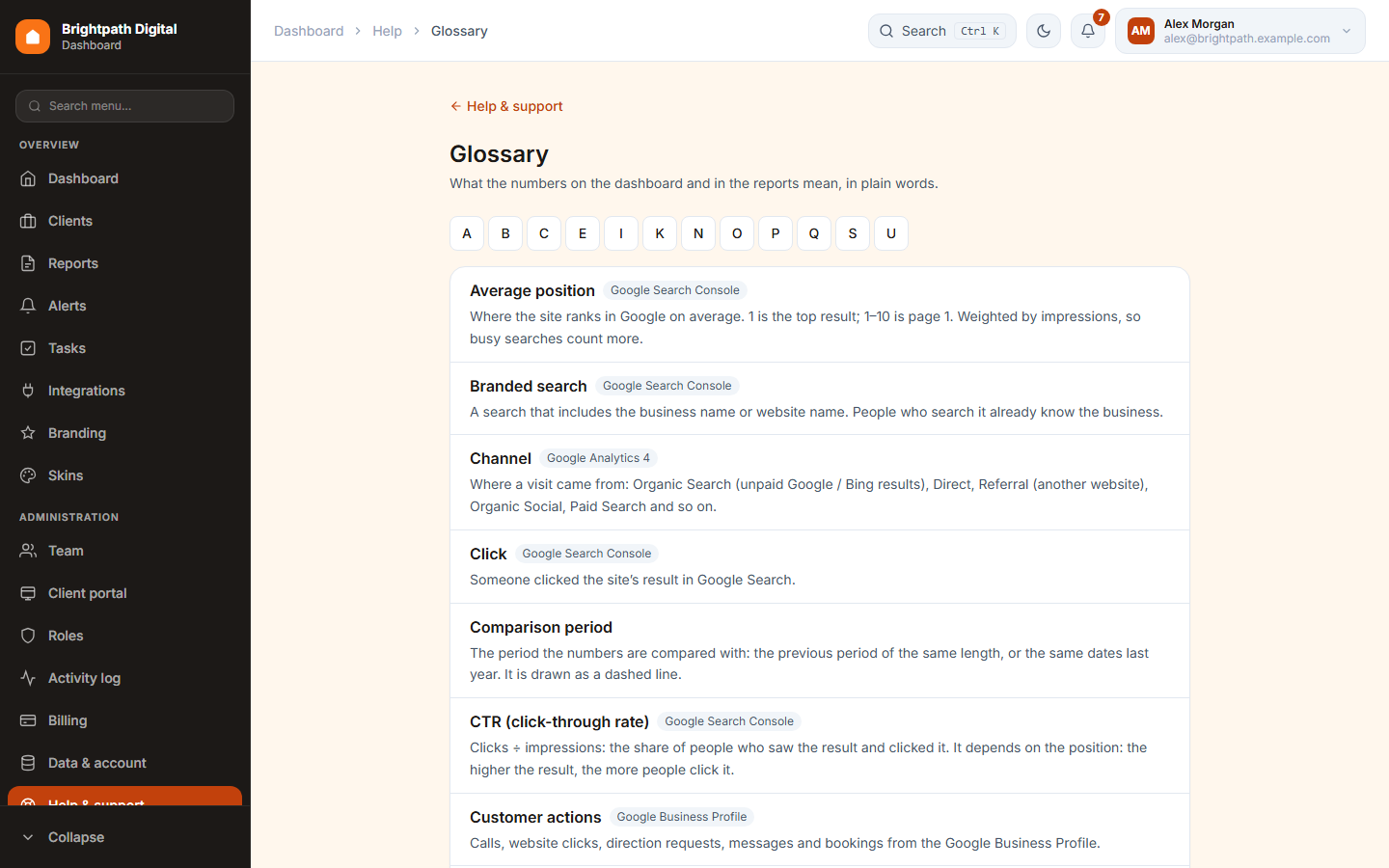Collapse the sidebar with the Collapse button
Image resolution: width=1389 pixels, height=868 pixels.
(x=124, y=837)
